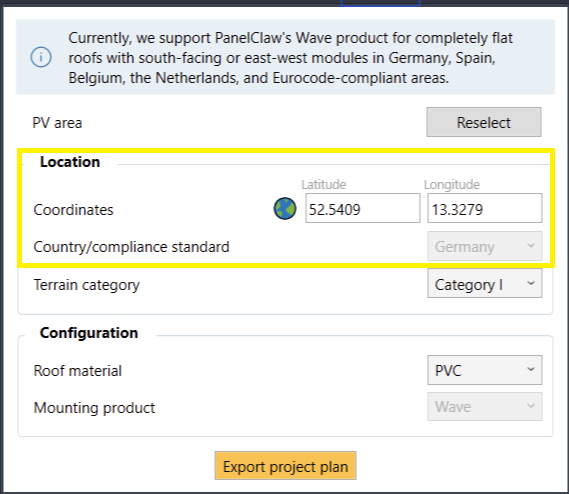Open the Roof material PVC dropdown
The width and height of the screenshot is (569, 494).
pyautogui.click(x=485, y=370)
